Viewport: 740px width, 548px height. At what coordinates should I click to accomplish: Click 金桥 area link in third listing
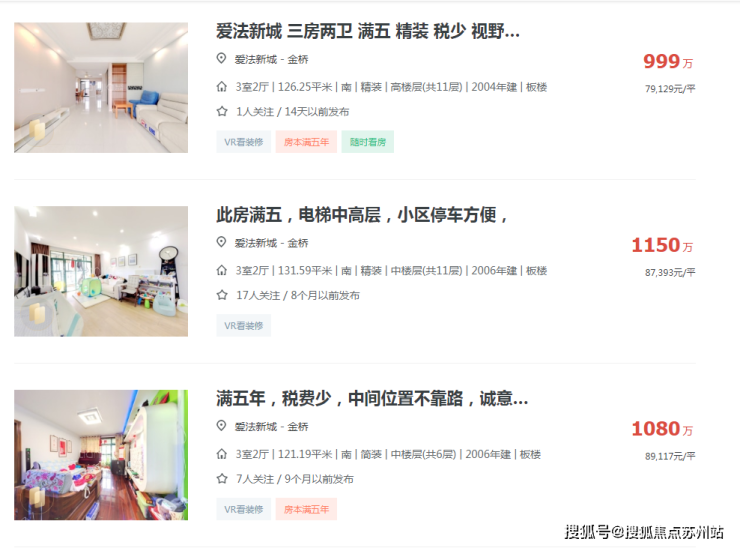tap(298, 427)
